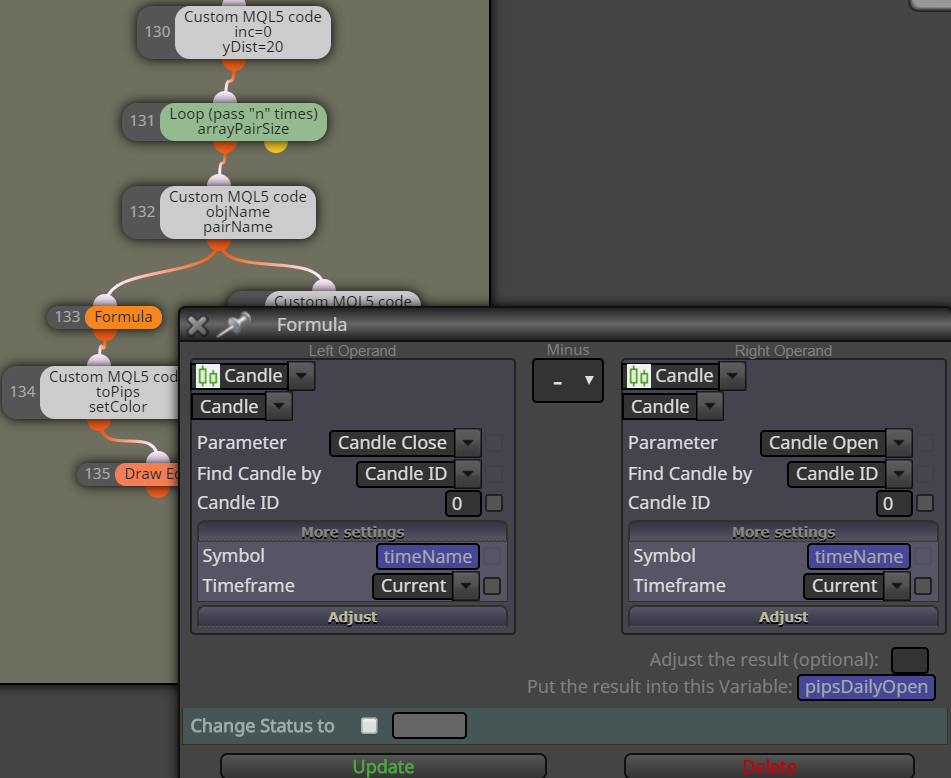Expand Adjust section in Left Operand

(352, 617)
